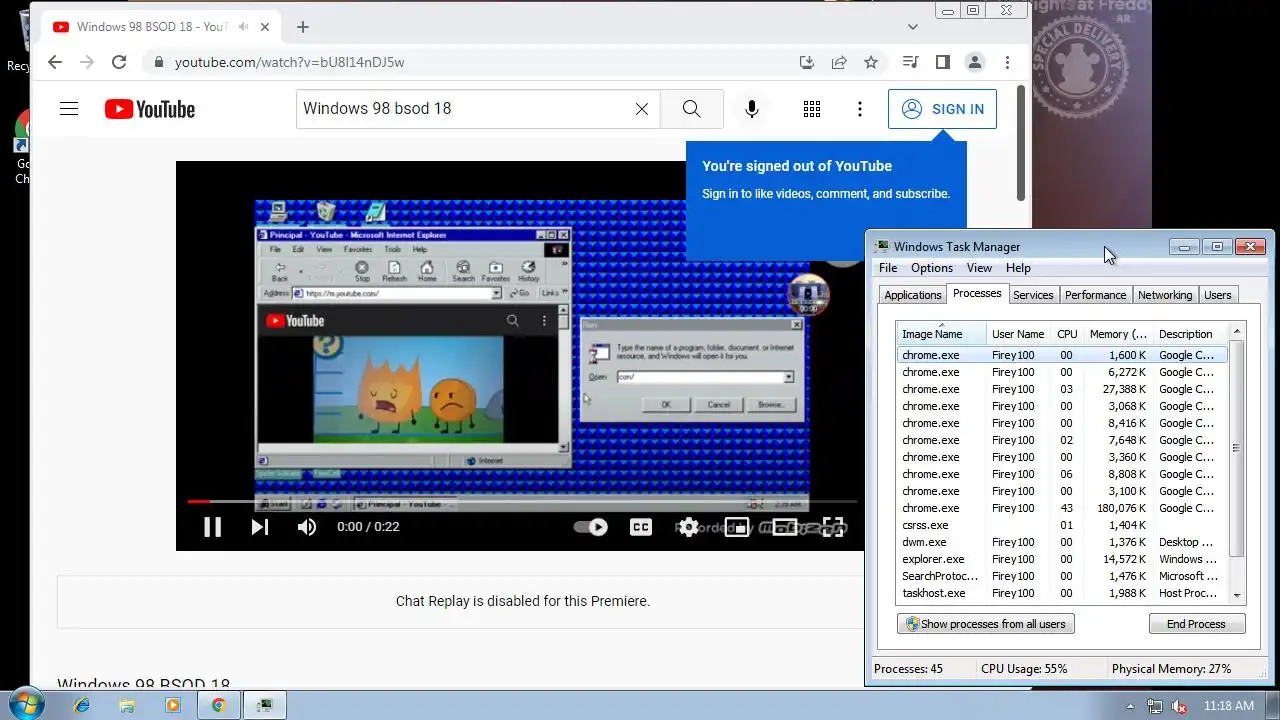Switch to the Users tab
Viewport: 1280px width, 720px height.
1217,295
